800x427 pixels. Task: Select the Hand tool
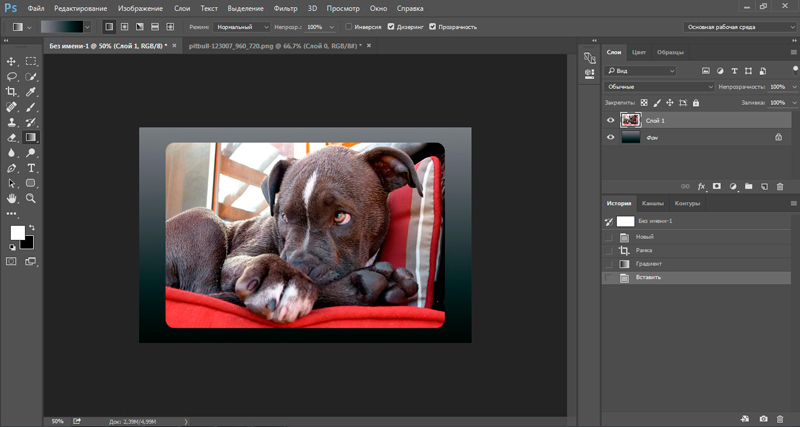tap(11, 198)
